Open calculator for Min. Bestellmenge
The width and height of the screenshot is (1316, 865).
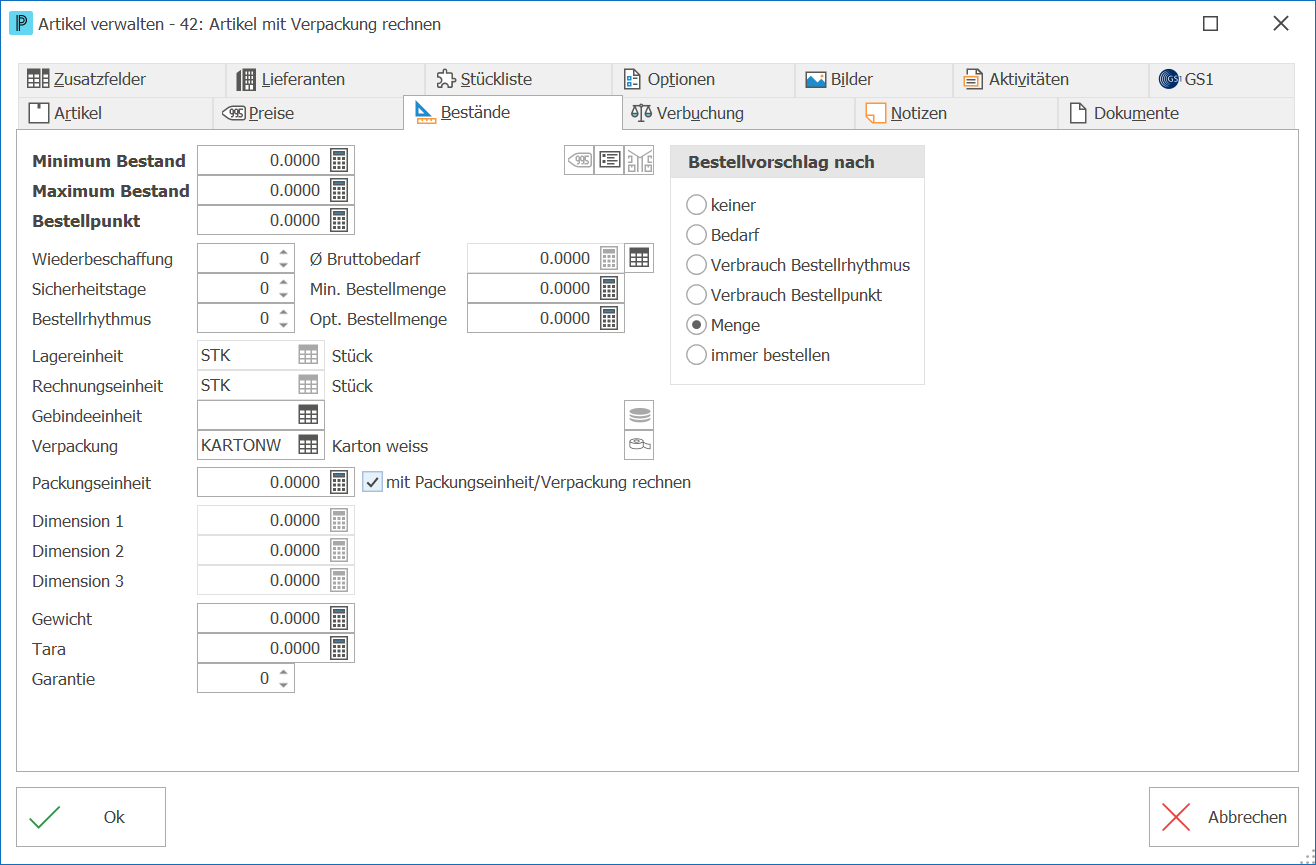(609, 288)
